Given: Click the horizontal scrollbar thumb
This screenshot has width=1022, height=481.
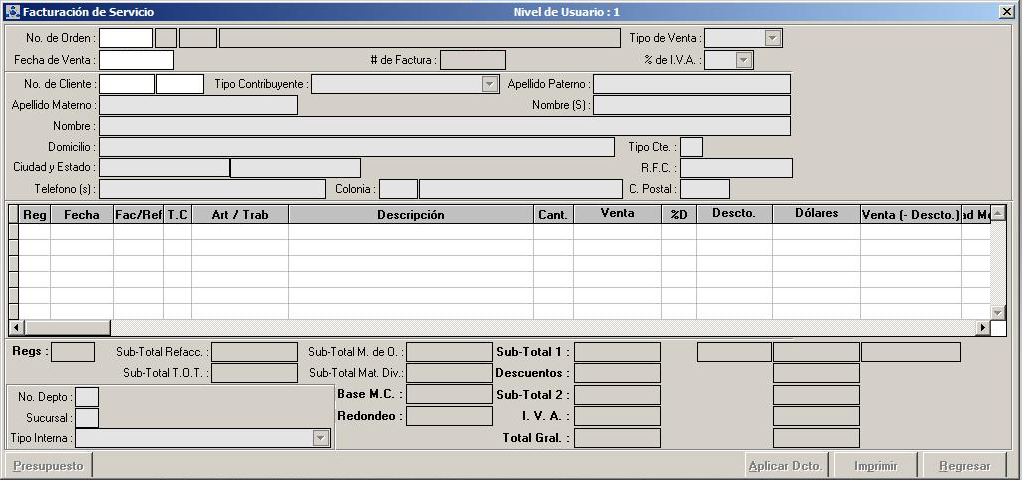Looking at the screenshot, I should 66,328.
